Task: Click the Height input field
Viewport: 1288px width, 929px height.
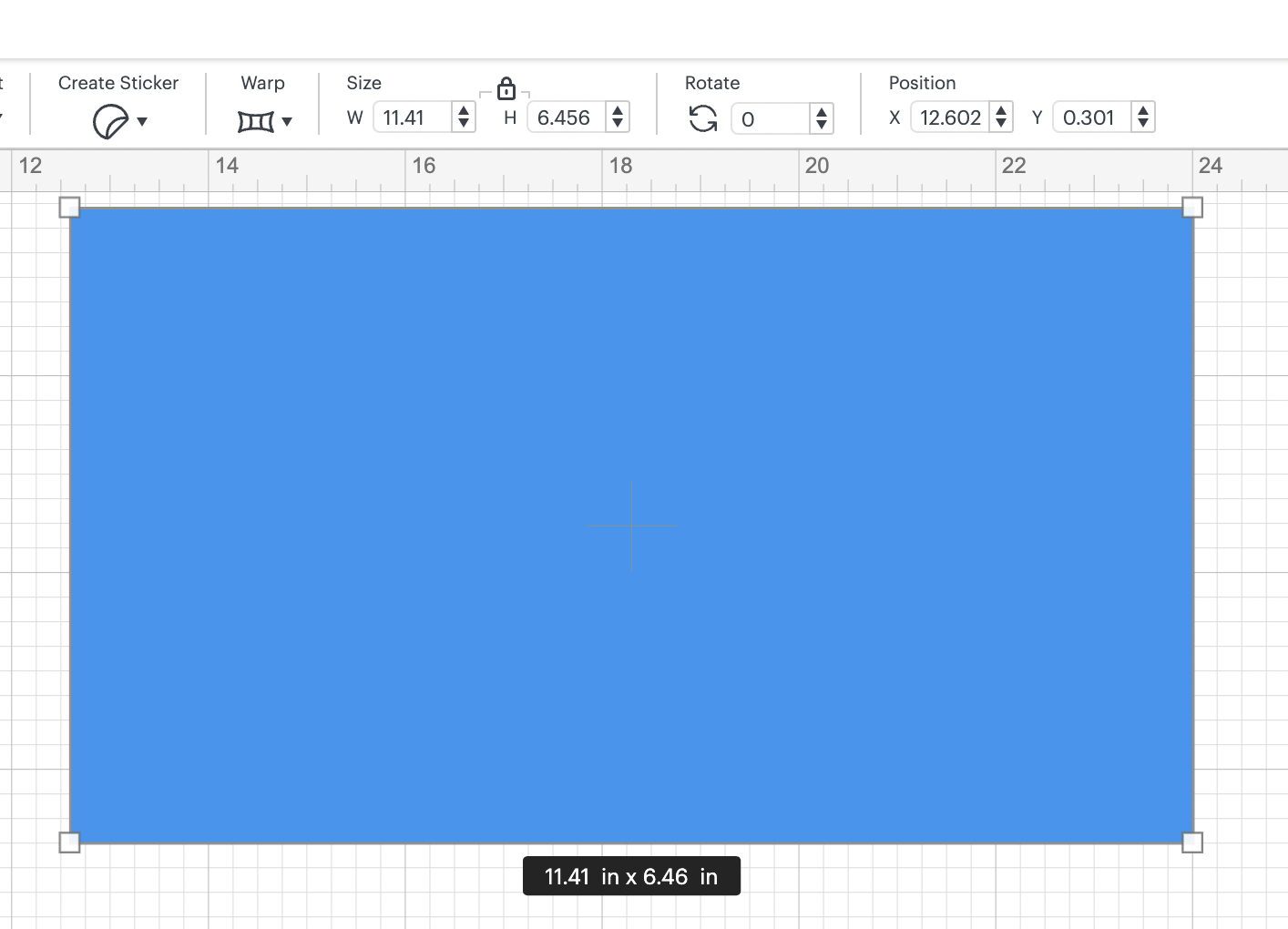Action: coord(567,117)
